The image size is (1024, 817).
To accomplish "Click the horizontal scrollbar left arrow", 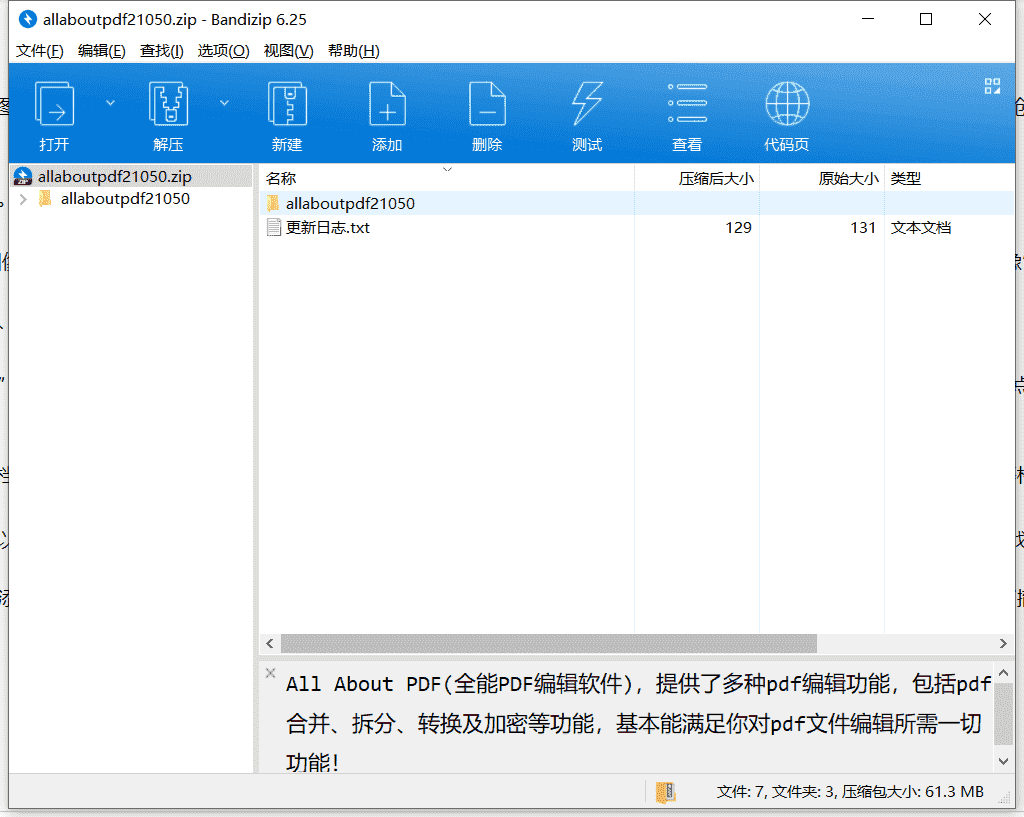I will (x=270, y=643).
